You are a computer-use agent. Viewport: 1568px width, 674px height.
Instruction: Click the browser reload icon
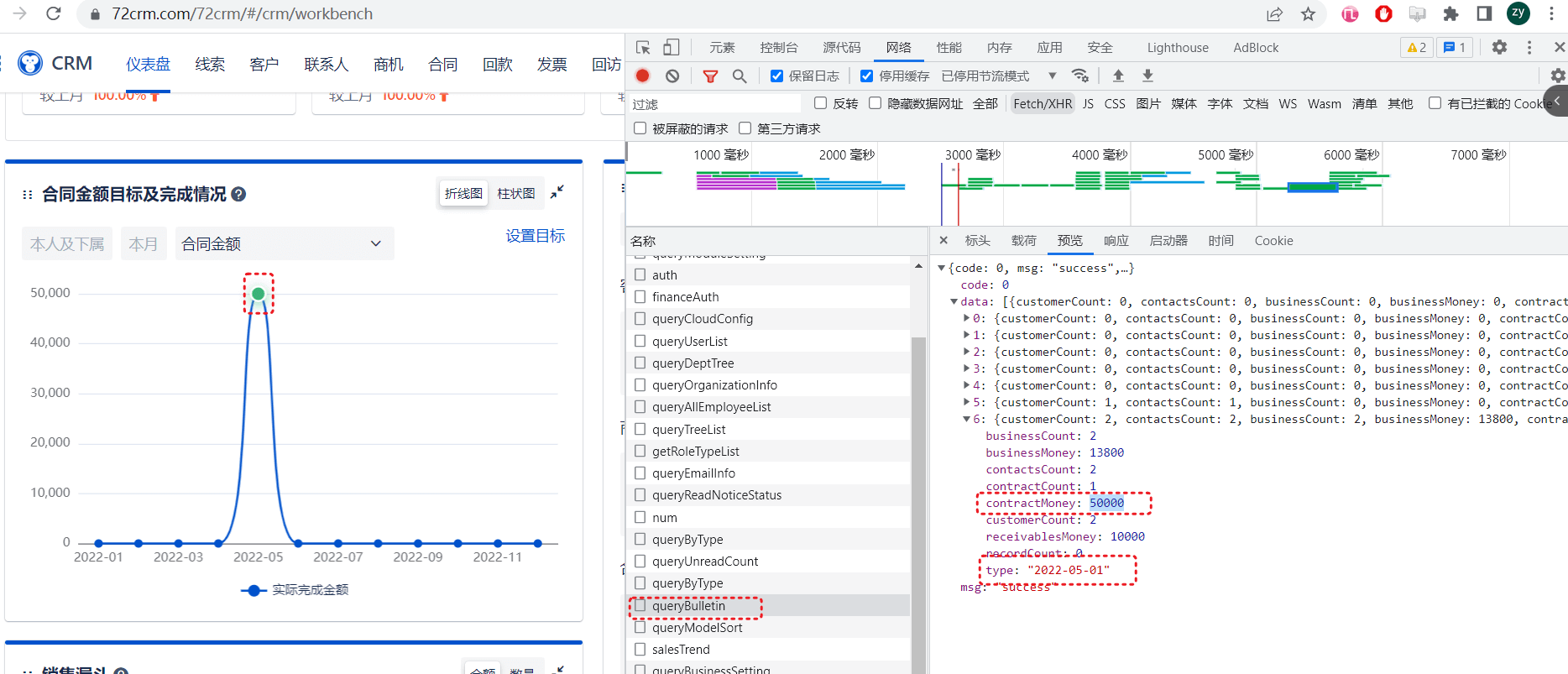pyautogui.click(x=54, y=13)
